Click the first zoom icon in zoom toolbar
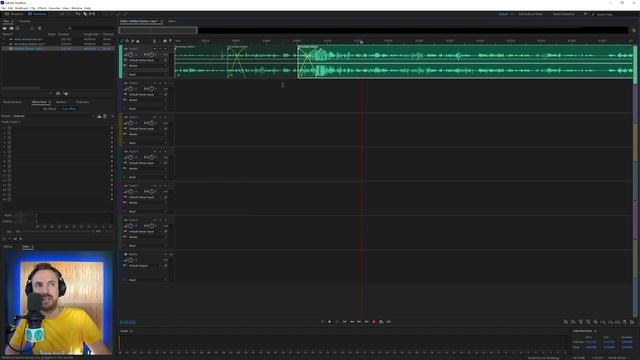 click(x=566, y=322)
